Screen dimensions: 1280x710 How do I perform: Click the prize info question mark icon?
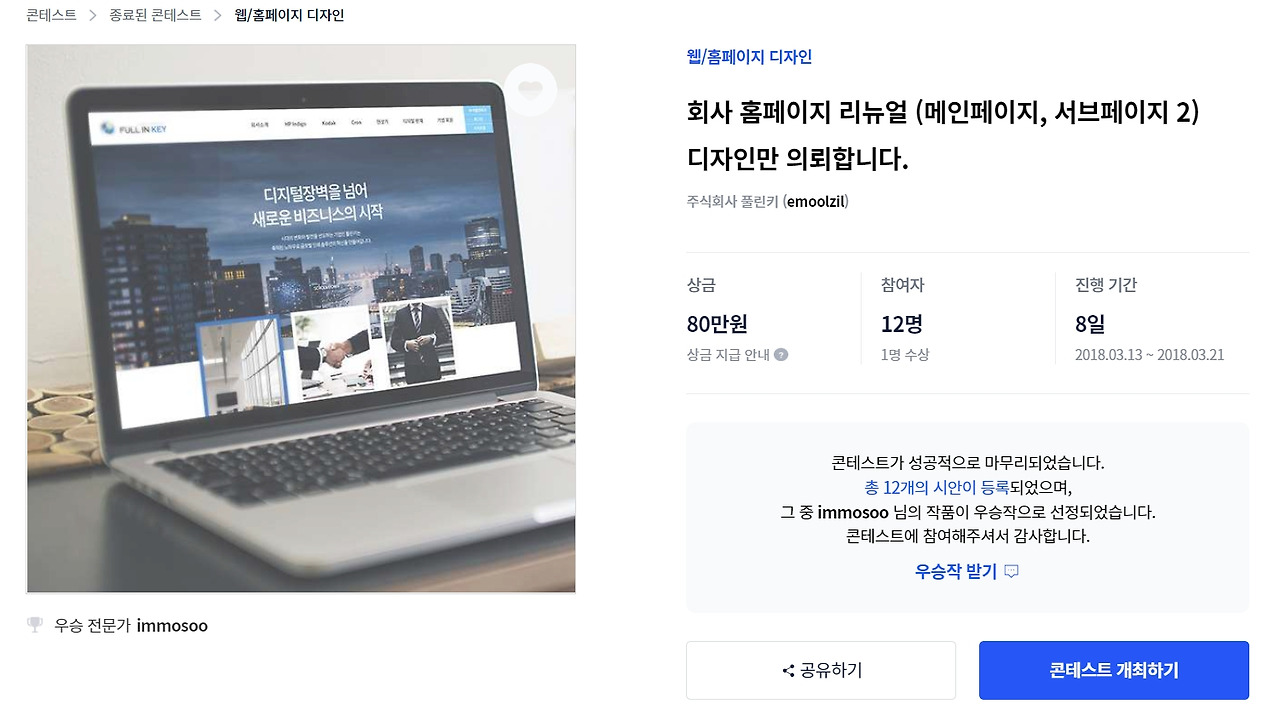[781, 355]
